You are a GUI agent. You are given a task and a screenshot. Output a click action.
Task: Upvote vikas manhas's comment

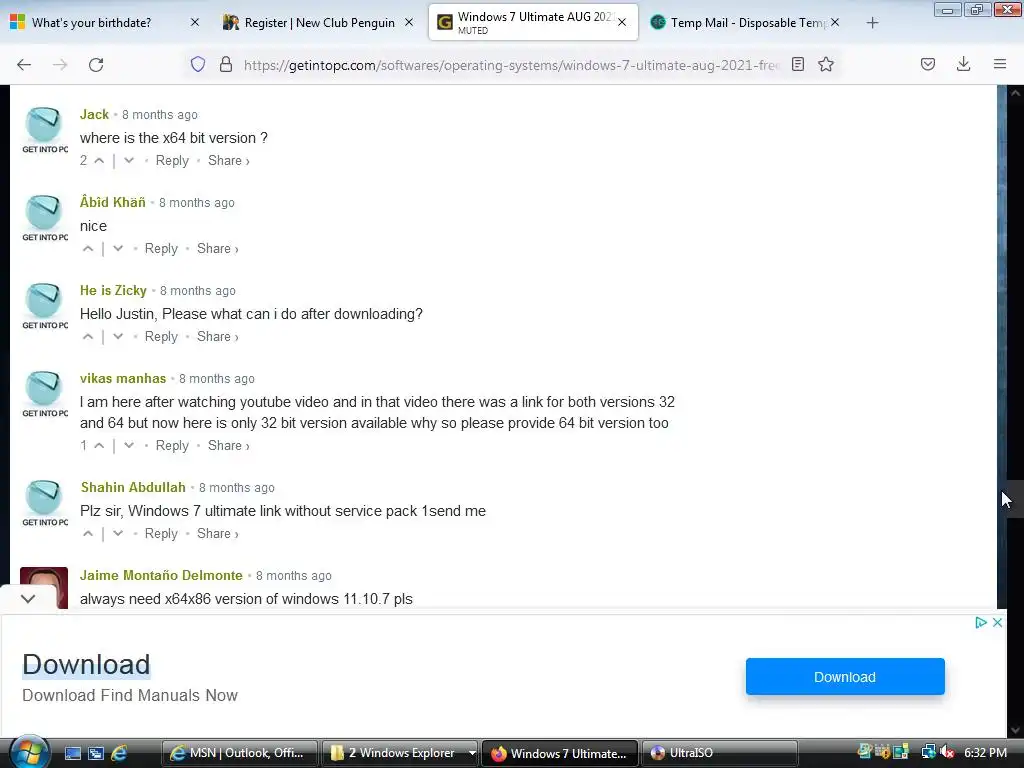point(99,446)
